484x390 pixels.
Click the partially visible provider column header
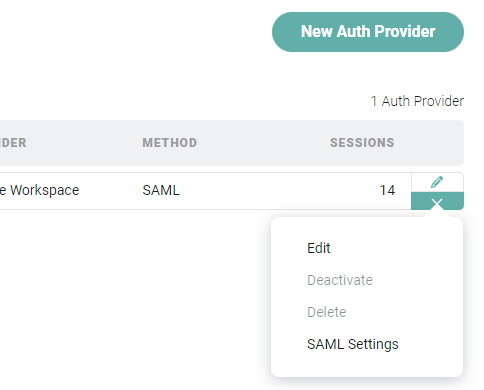(x=13, y=143)
